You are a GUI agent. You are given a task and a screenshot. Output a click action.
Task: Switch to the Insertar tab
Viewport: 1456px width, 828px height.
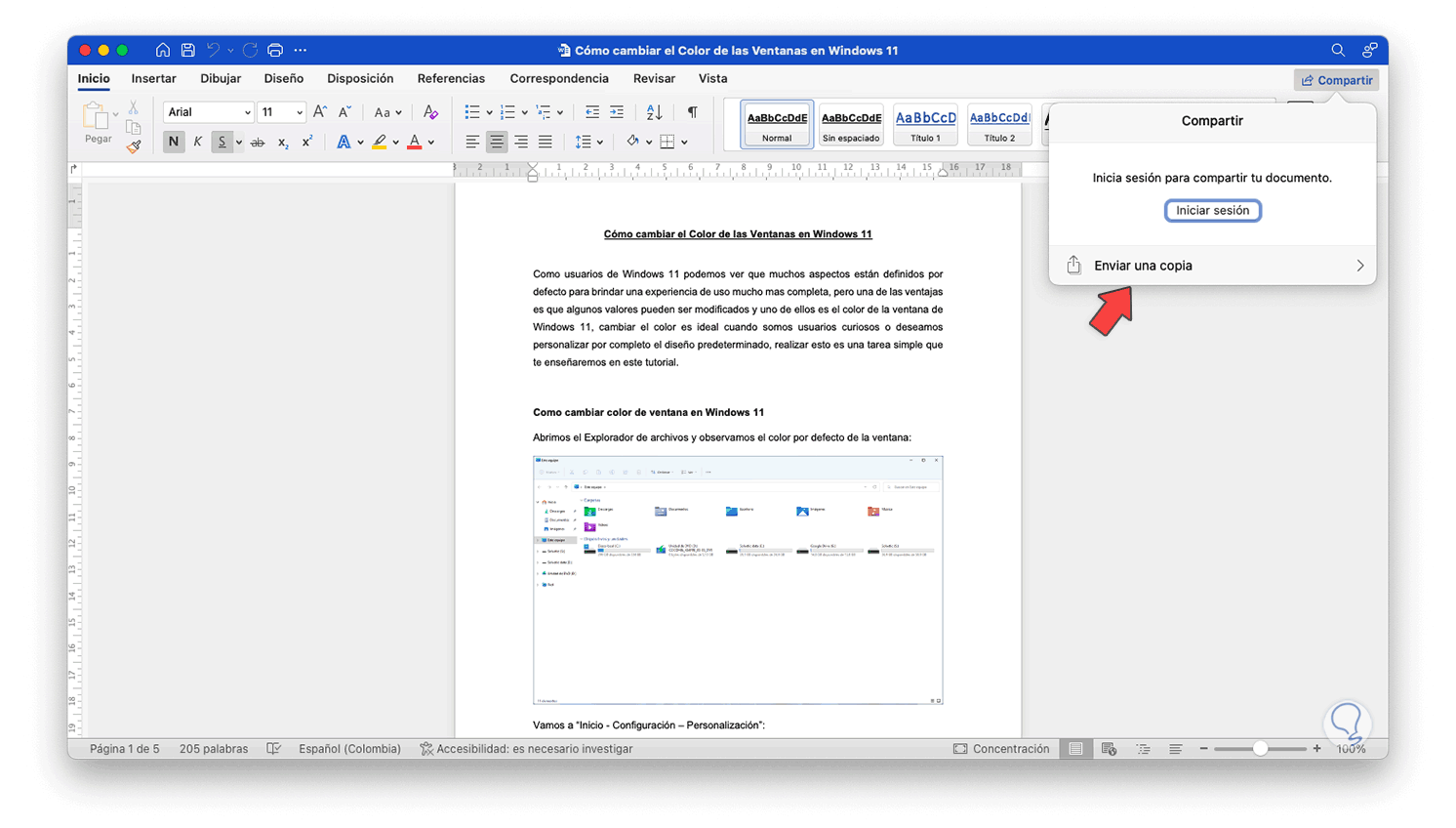coord(154,78)
